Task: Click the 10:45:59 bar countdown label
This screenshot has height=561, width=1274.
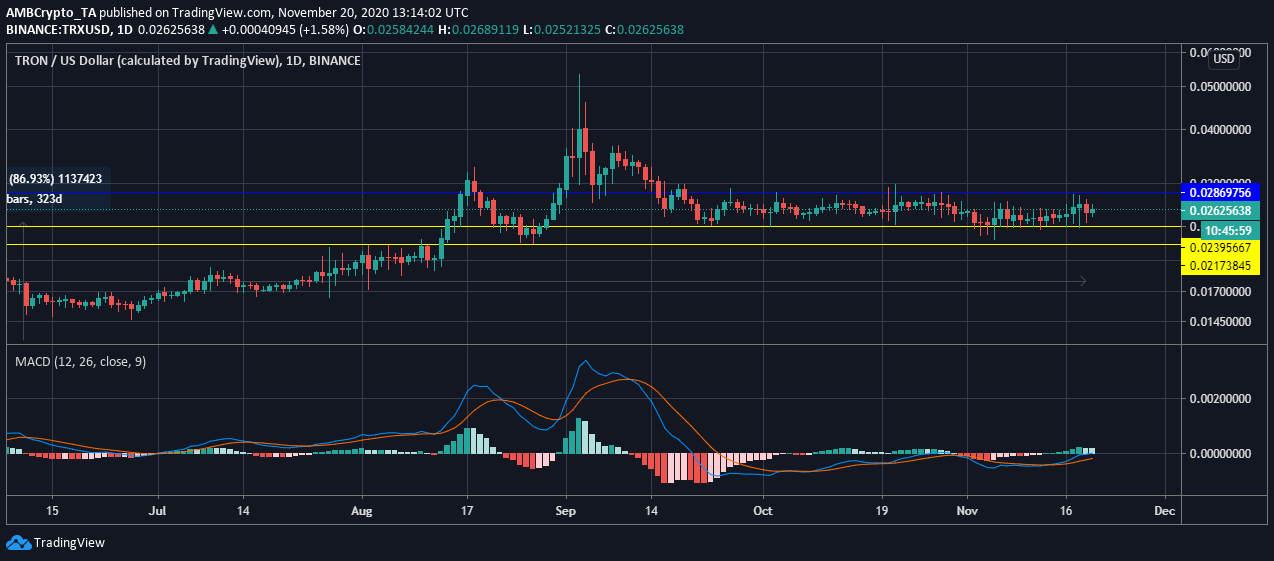Action: (1215, 229)
